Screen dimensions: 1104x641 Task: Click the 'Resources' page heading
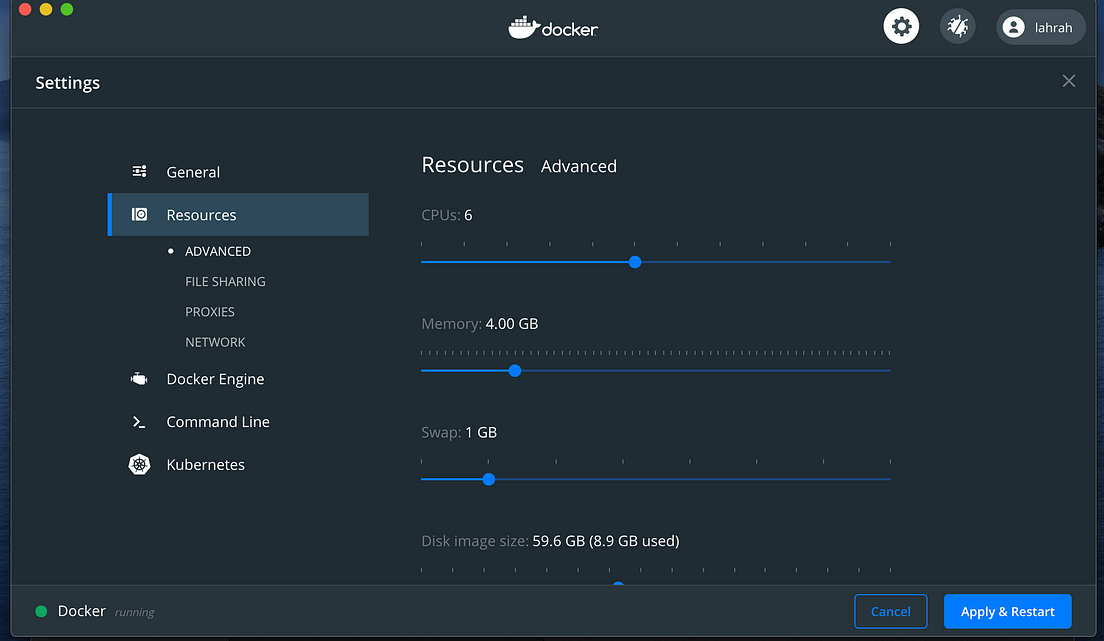(x=472, y=165)
